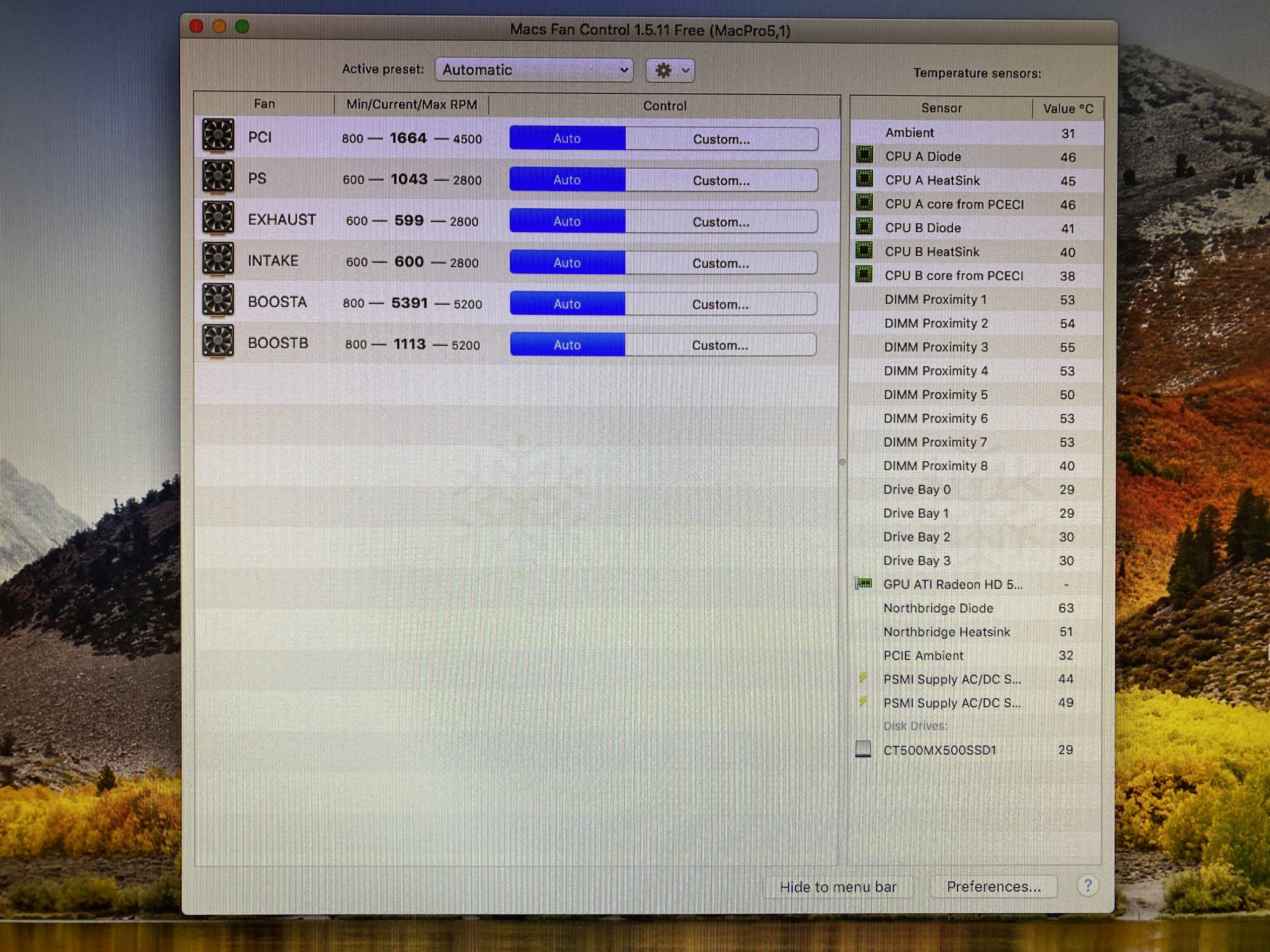Click the EXHAUST fan name label
This screenshot has height=952, width=1270.
[x=282, y=220]
